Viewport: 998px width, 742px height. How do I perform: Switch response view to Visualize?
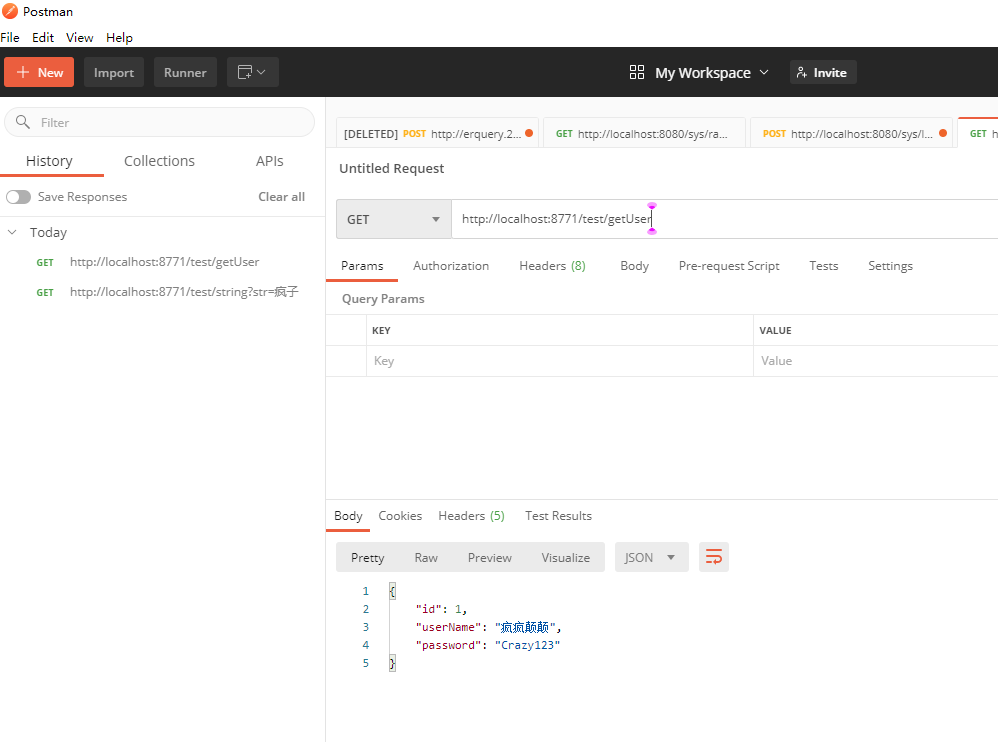565,557
